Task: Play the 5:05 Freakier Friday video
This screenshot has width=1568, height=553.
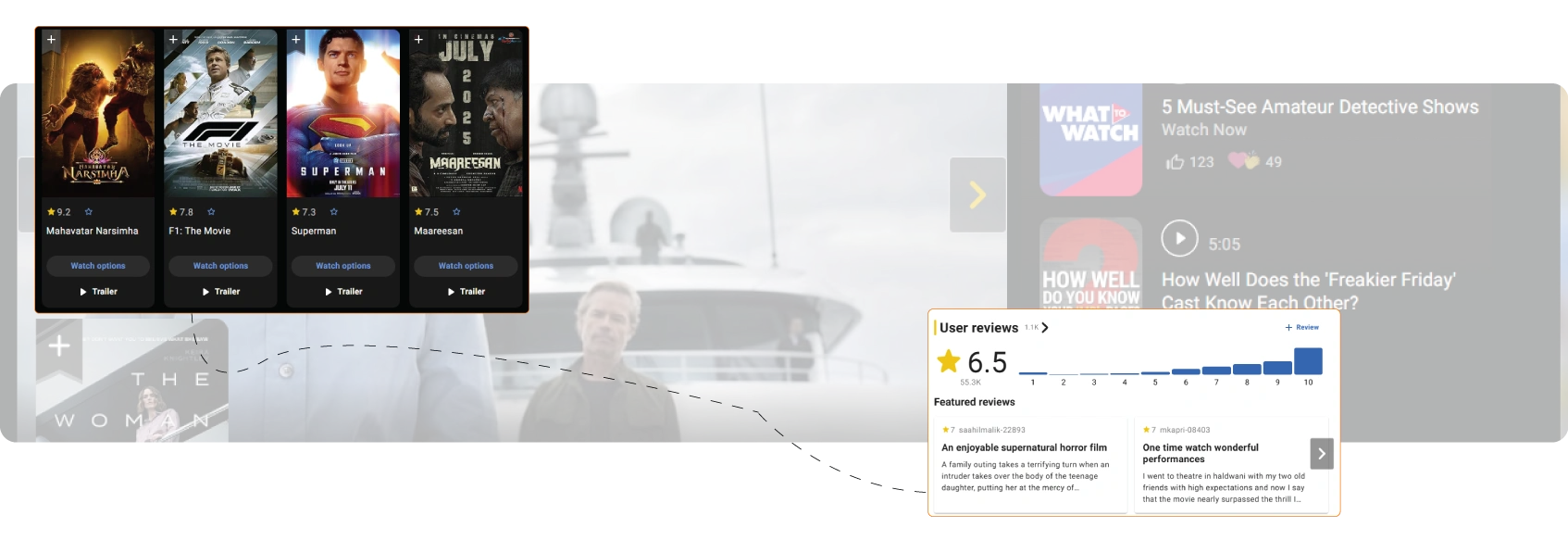Action: pos(1179,239)
